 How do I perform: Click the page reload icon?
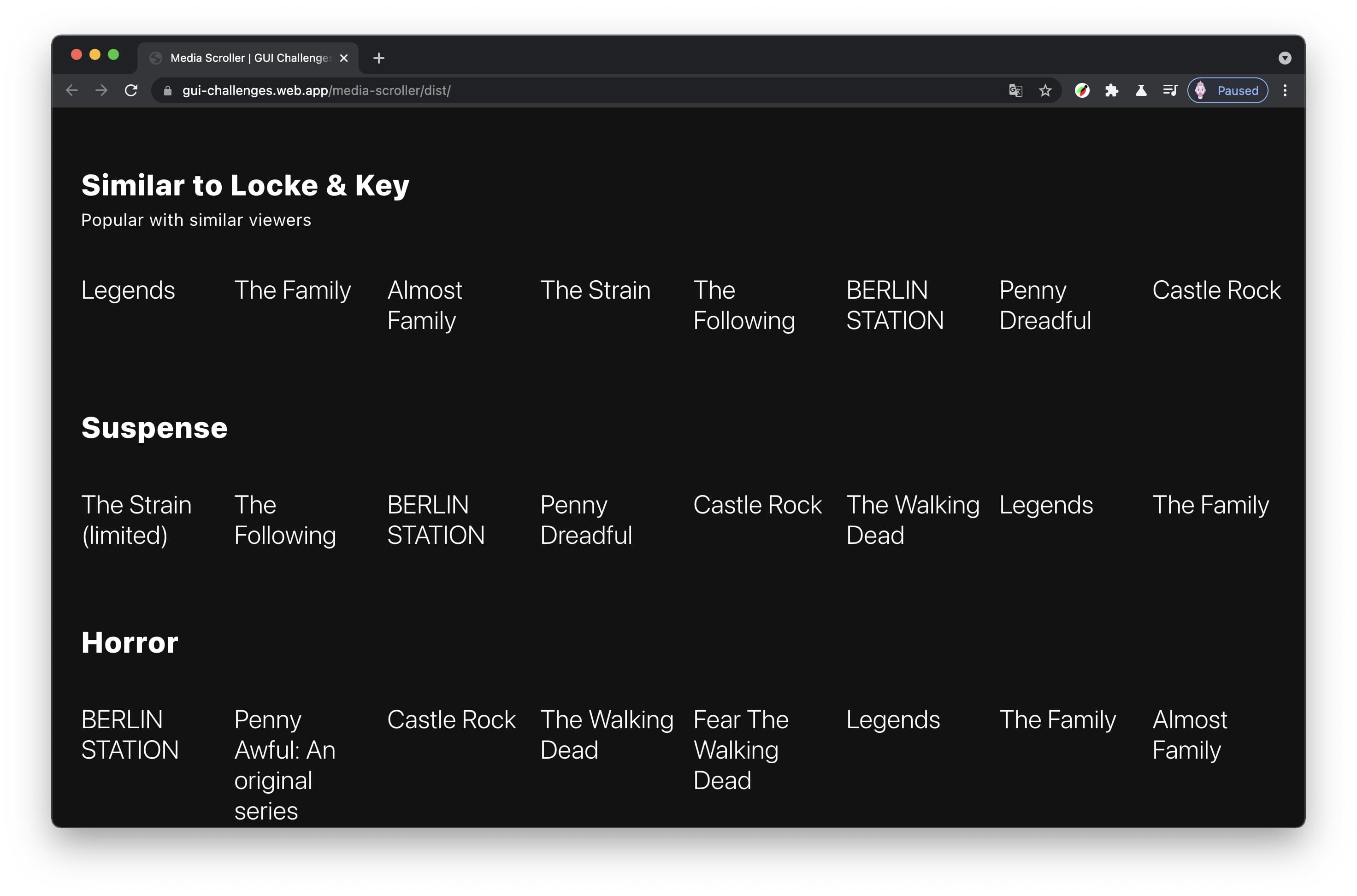point(131,91)
